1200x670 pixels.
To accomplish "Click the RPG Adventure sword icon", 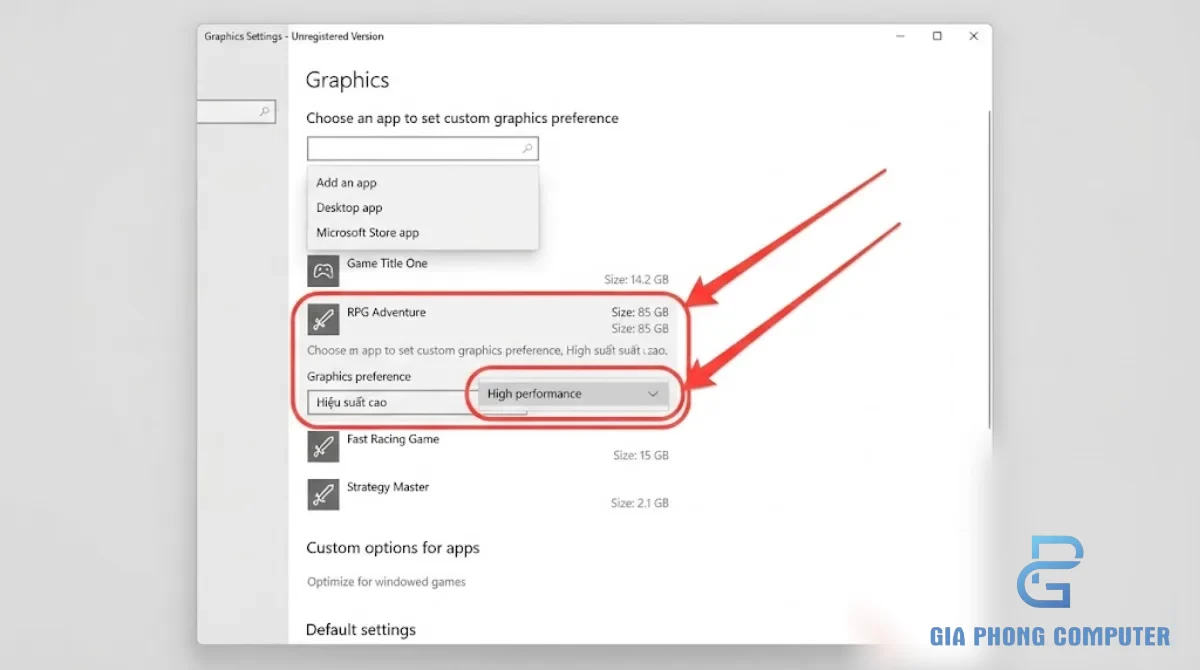I will pos(323,320).
